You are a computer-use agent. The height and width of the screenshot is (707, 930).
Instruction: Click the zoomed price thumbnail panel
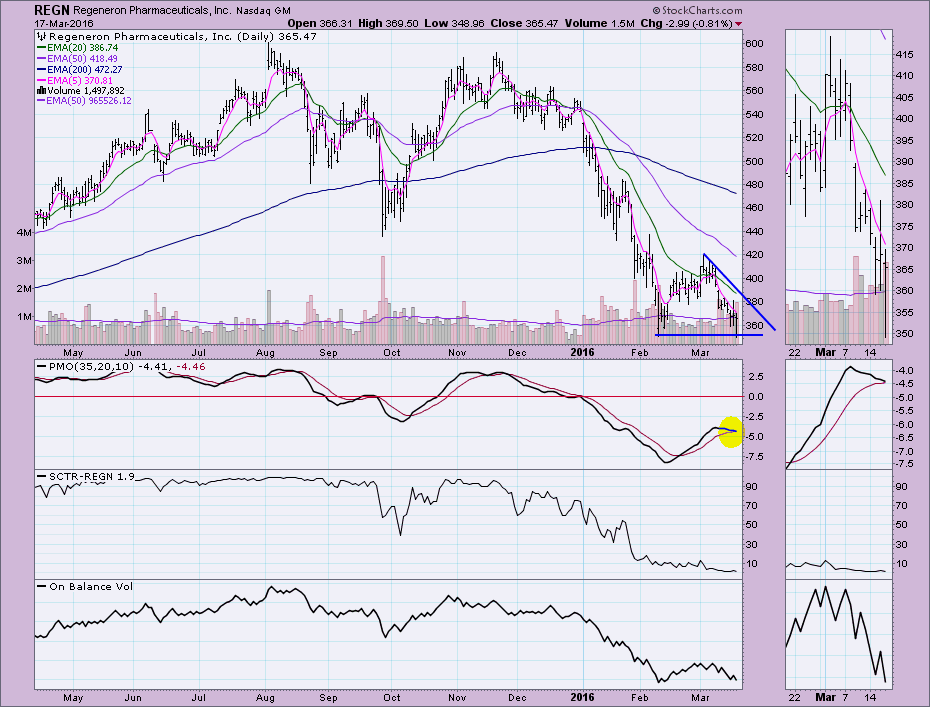pos(835,187)
